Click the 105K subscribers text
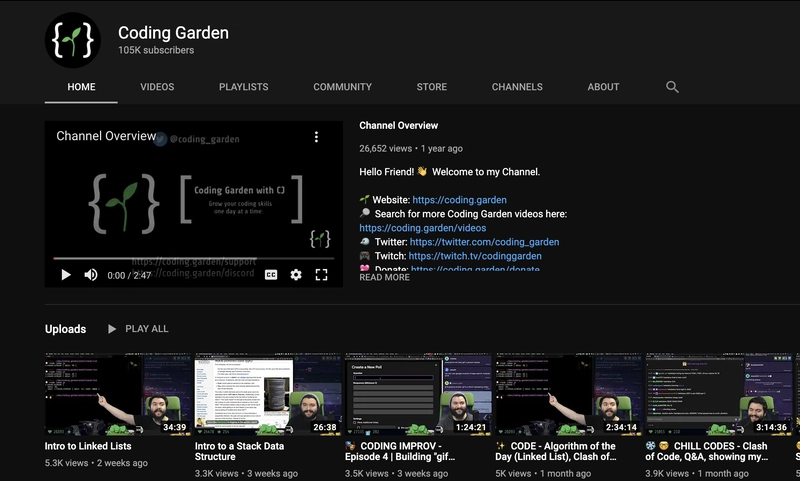The image size is (800, 481). point(156,50)
